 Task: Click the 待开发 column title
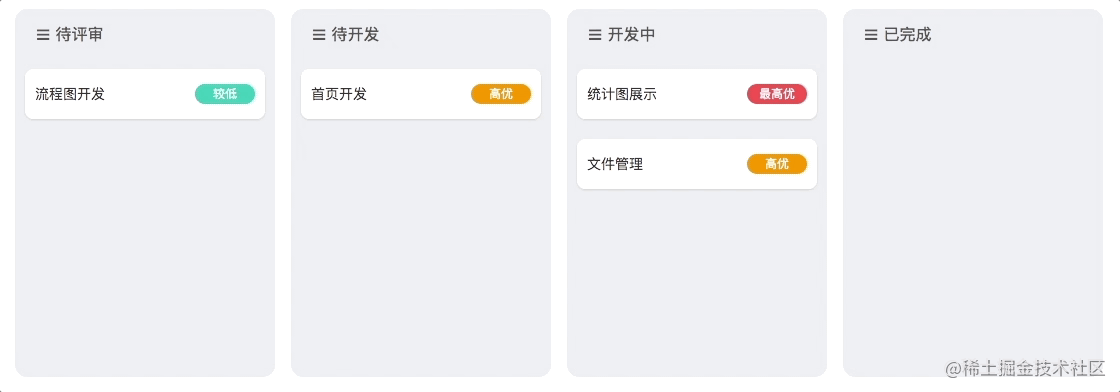click(355, 34)
